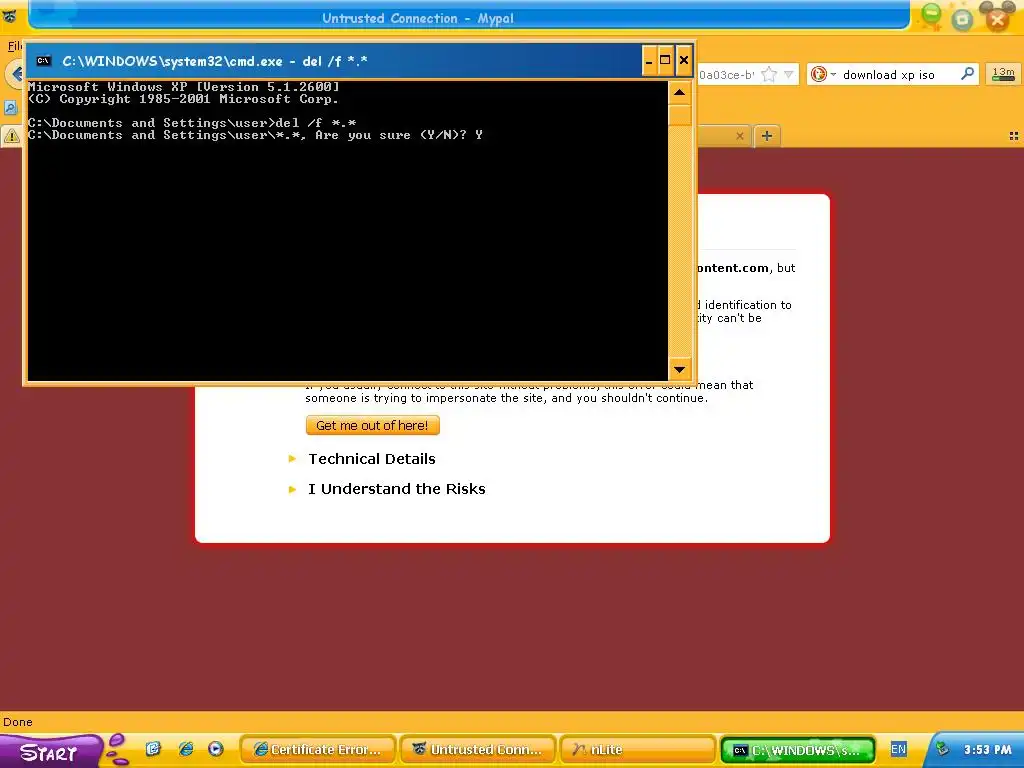Click the search magnifier next to 'download xp iso'
Image resolution: width=1024 pixels, height=768 pixels.
967,74
